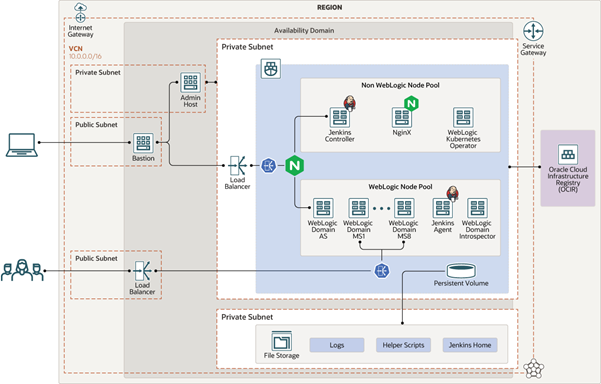
Task: Select the large green NginX hexagon icon
Action: (294, 166)
